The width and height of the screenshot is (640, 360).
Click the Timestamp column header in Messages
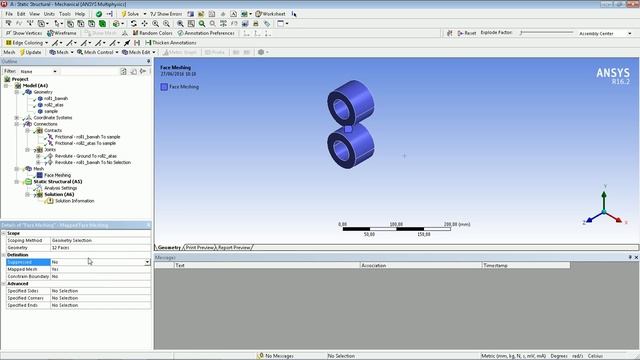(526, 265)
